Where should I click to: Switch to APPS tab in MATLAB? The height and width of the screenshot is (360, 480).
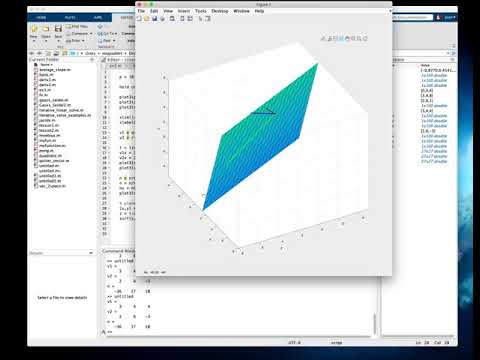98,17
